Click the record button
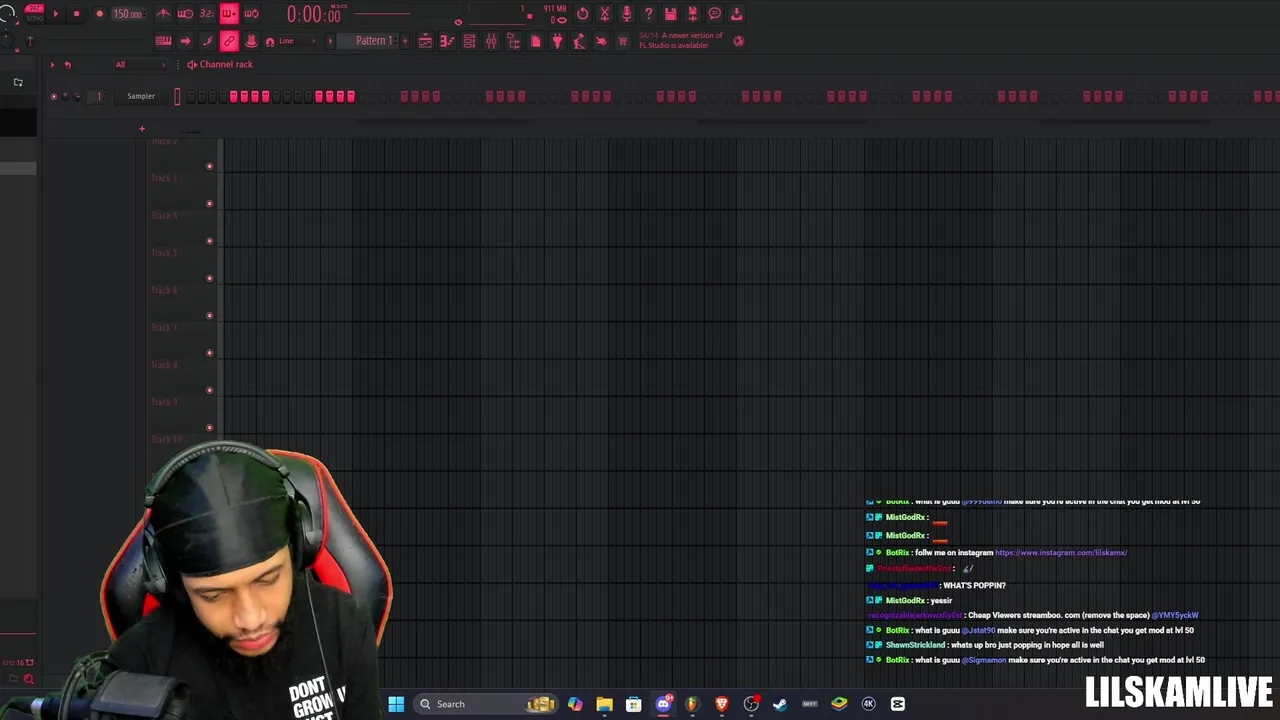 pyautogui.click(x=99, y=14)
